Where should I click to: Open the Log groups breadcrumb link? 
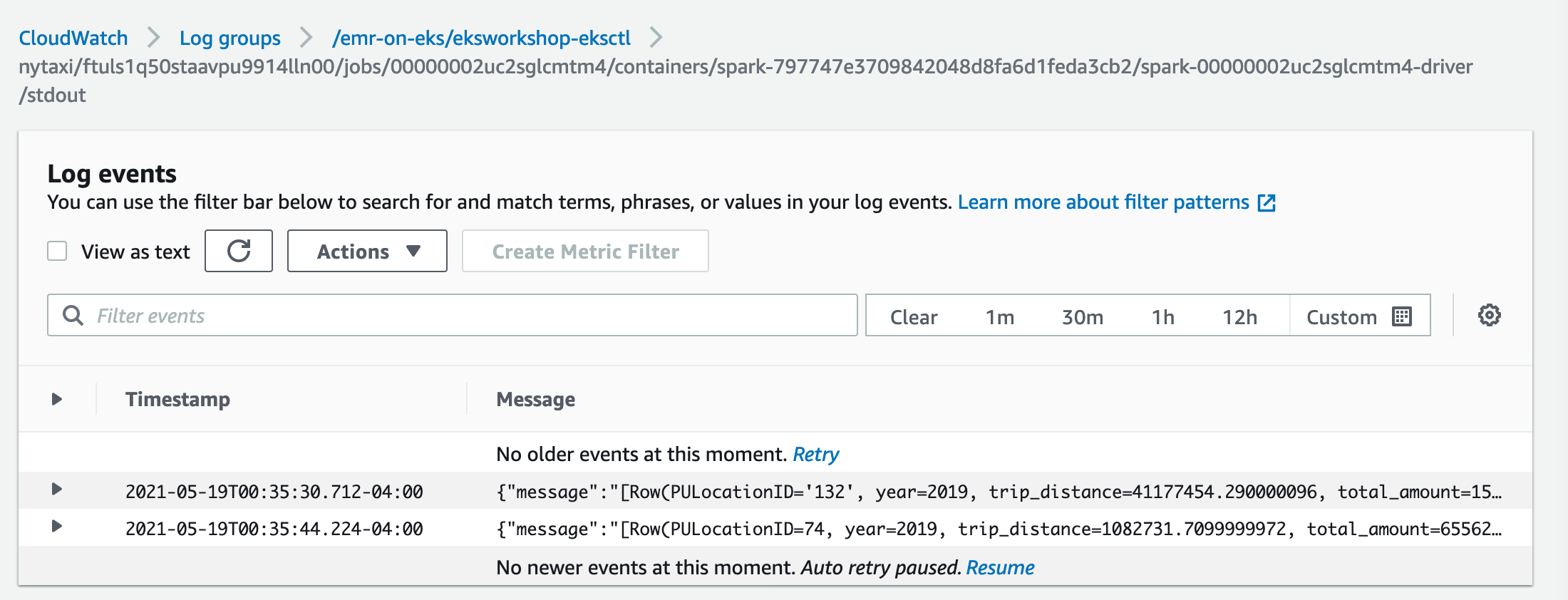point(230,38)
